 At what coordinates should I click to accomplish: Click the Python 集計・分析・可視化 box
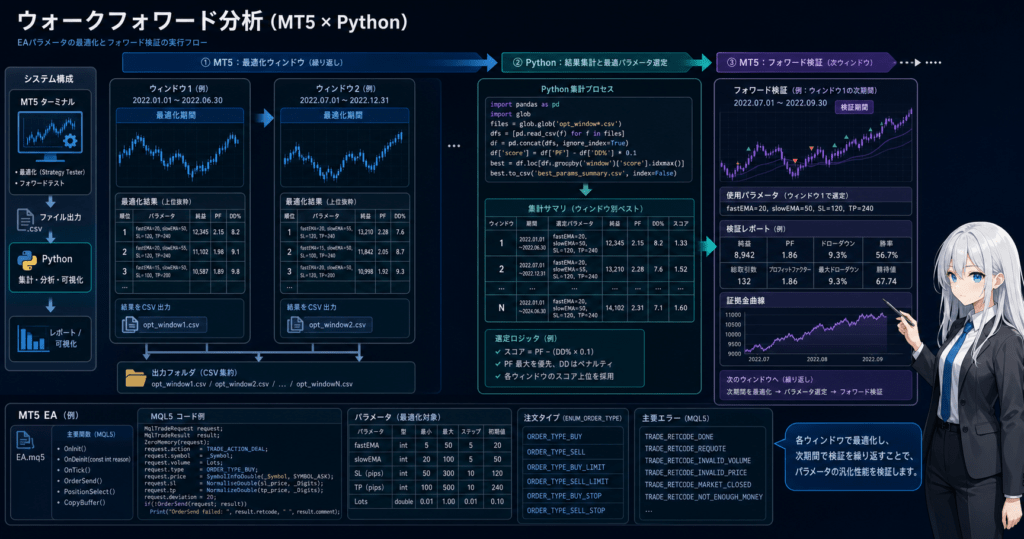[50, 268]
